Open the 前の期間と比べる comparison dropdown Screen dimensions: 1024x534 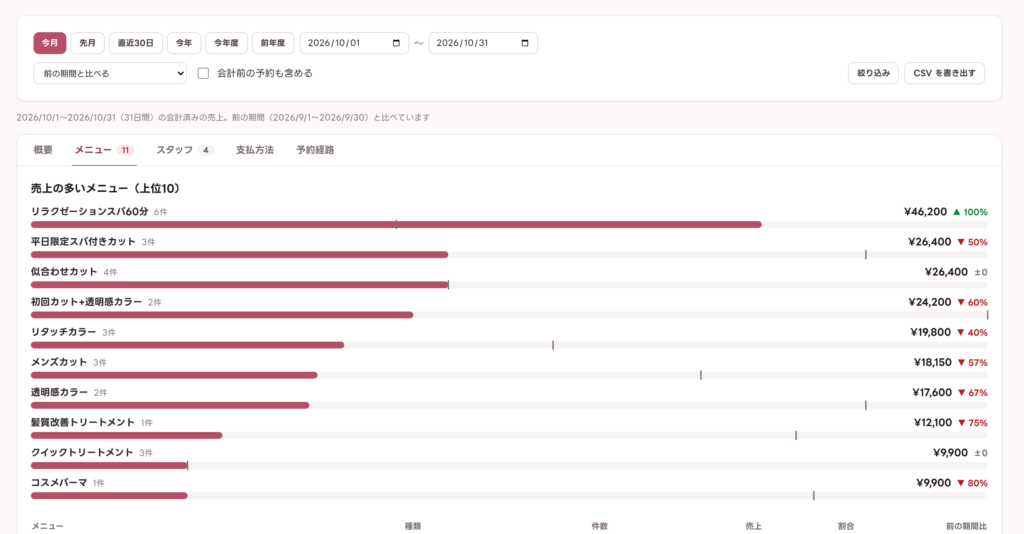coord(110,73)
